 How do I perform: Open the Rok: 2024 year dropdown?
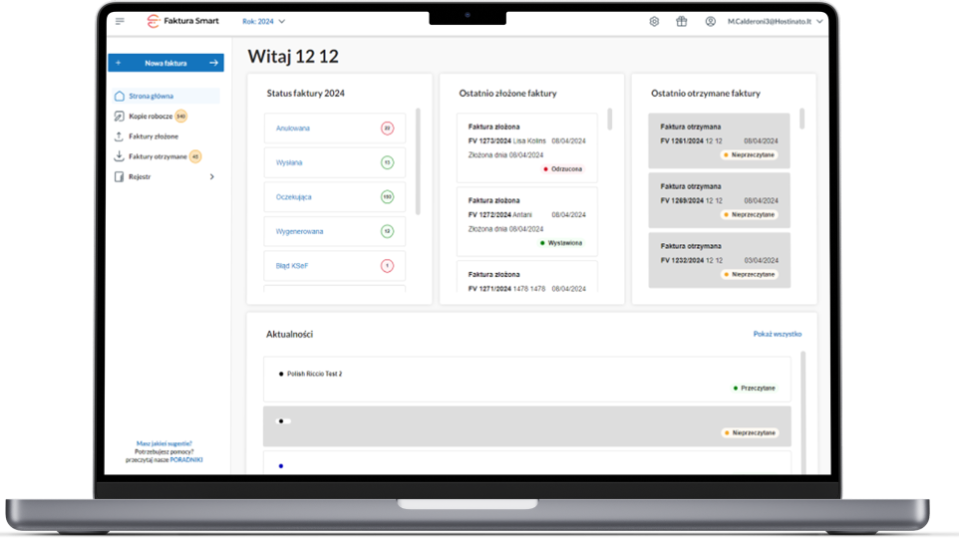263,21
